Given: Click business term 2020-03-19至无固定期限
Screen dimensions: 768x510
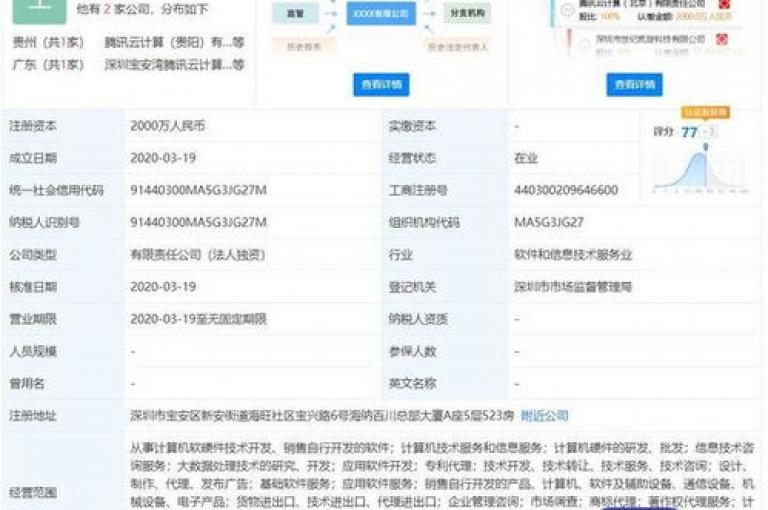Looking at the screenshot, I should 198,319.
